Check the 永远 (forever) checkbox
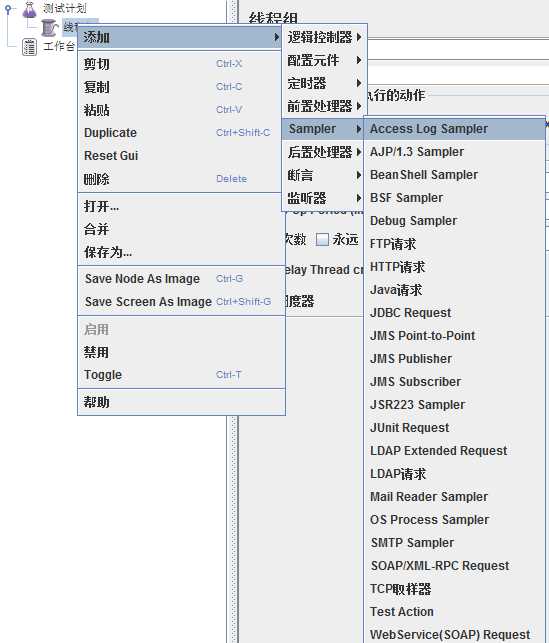This screenshot has width=549, height=643. pos(322,239)
